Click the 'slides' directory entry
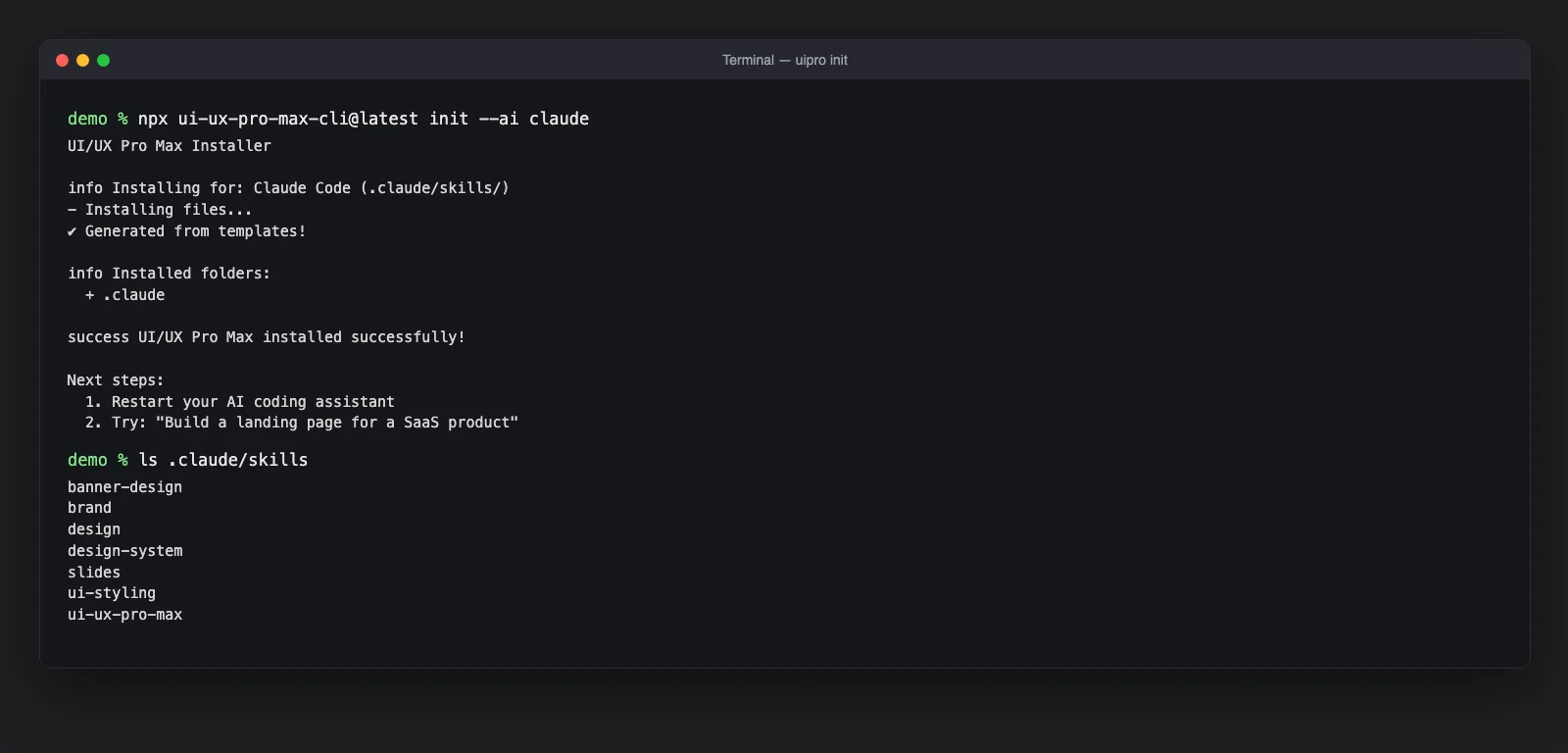The height and width of the screenshot is (753, 1568). (x=94, y=573)
